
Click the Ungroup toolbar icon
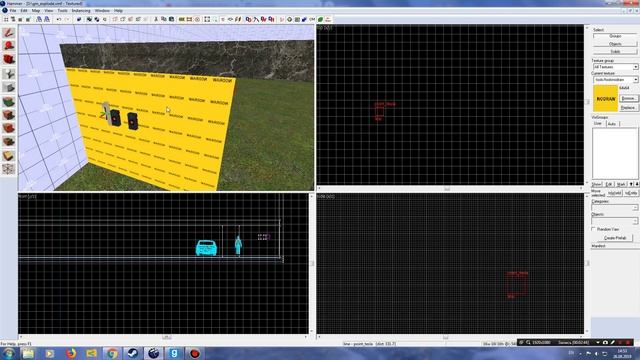[x=97, y=19]
